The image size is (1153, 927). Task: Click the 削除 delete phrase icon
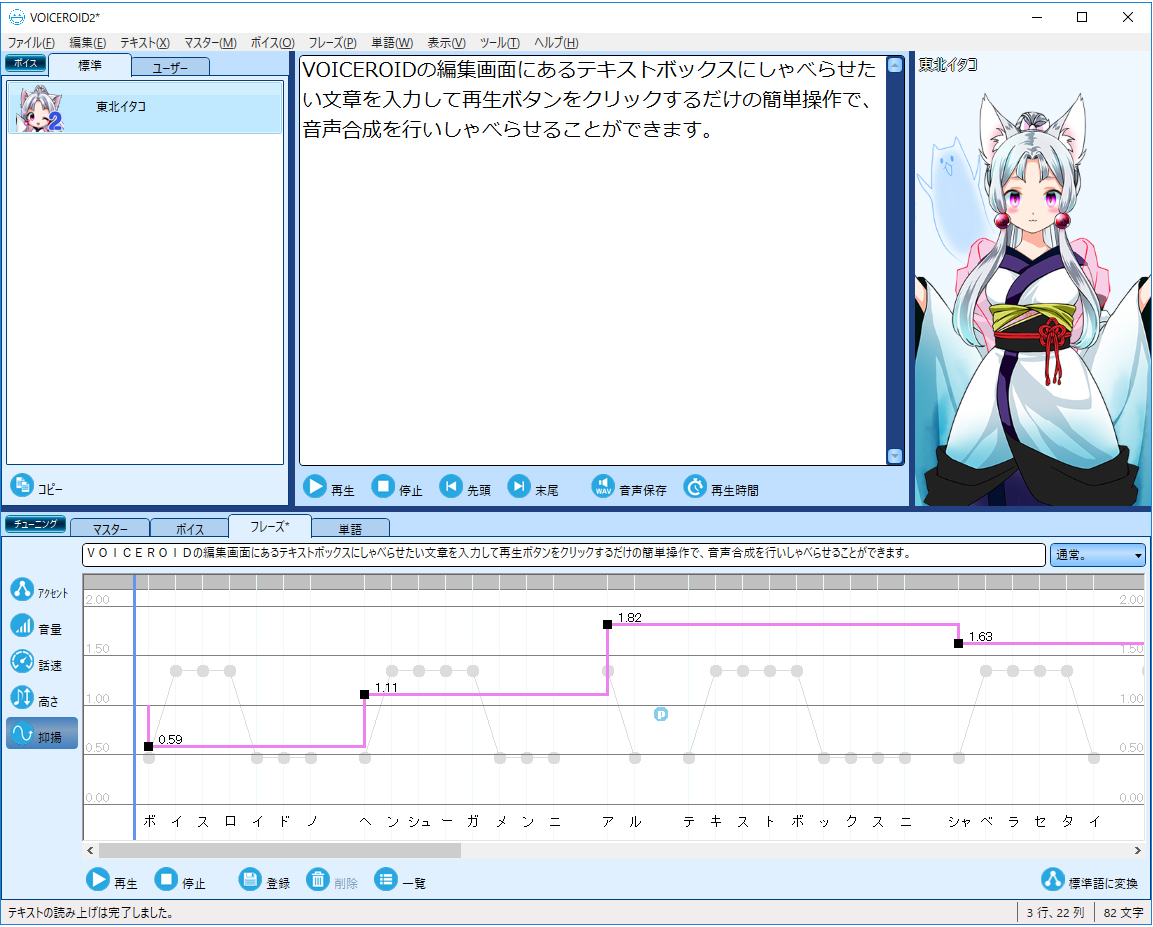pyautogui.click(x=318, y=878)
